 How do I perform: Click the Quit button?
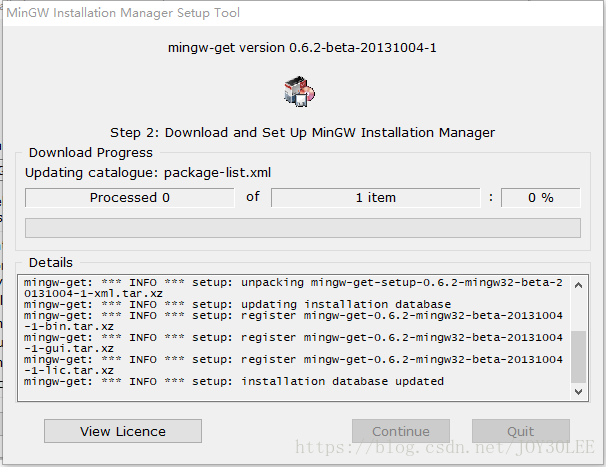point(521,431)
